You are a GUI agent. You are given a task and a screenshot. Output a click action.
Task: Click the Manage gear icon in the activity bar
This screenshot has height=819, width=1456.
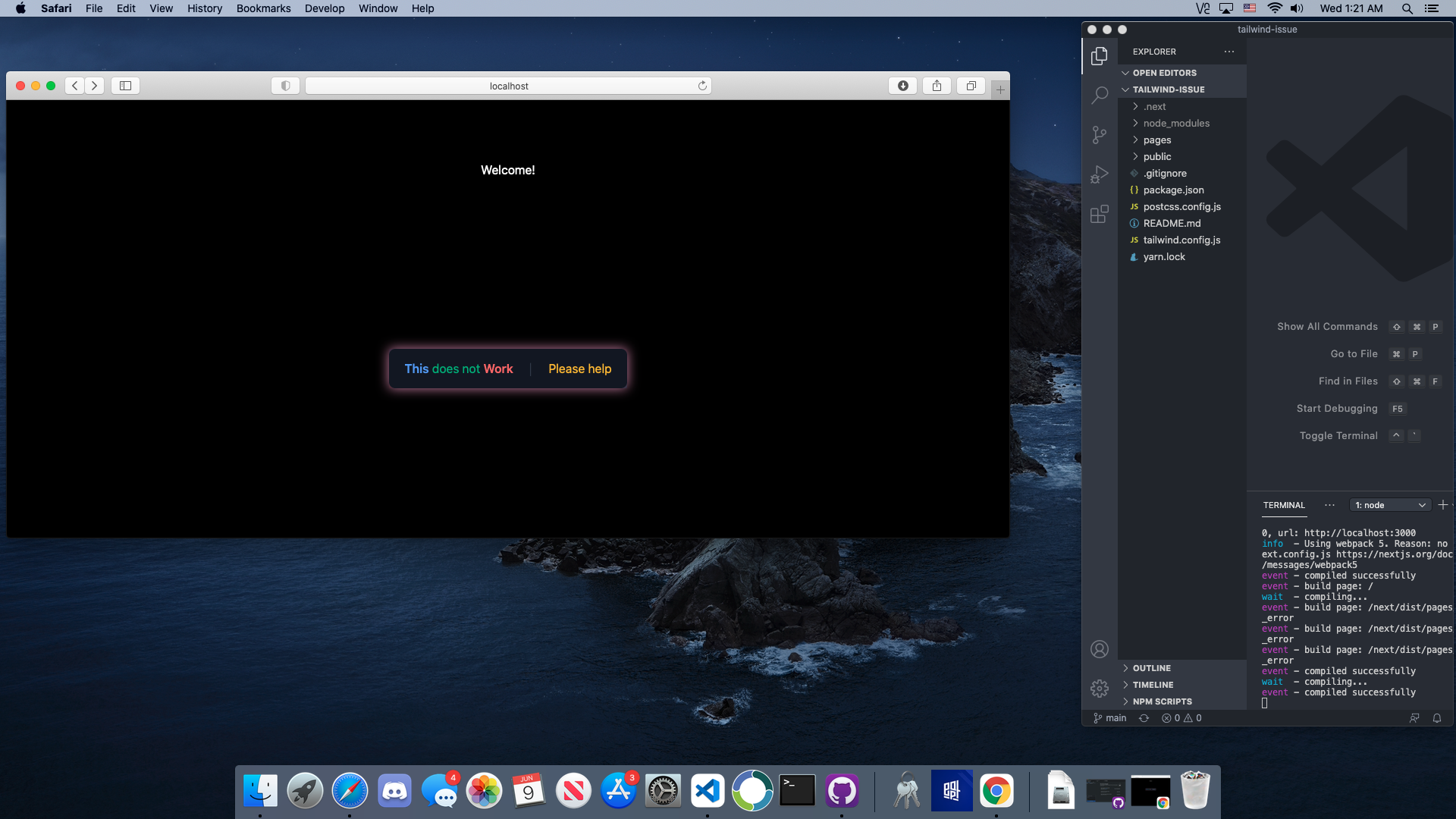click(1099, 688)
